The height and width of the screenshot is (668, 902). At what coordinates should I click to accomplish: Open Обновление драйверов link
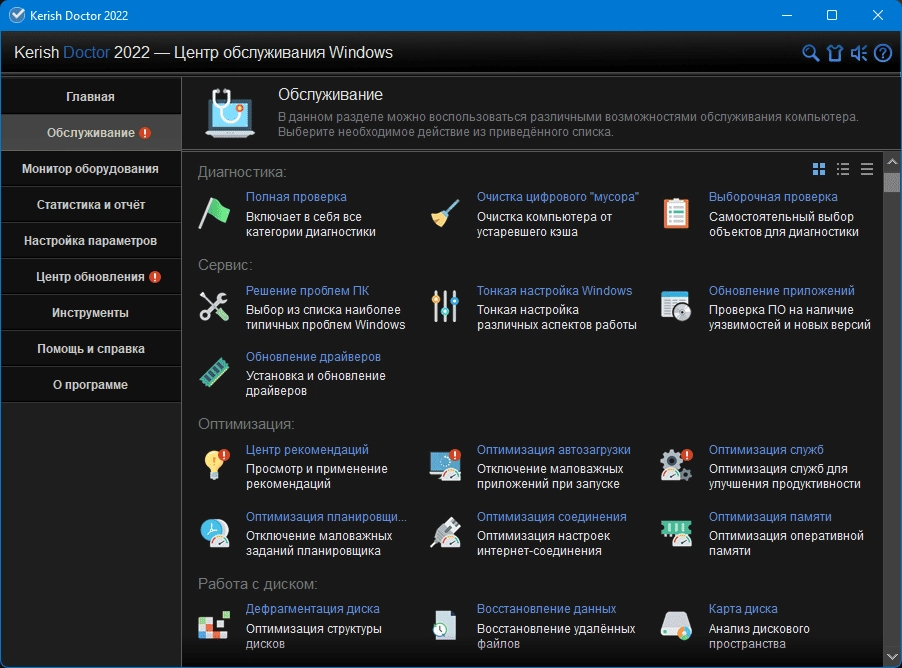point(314,357)
